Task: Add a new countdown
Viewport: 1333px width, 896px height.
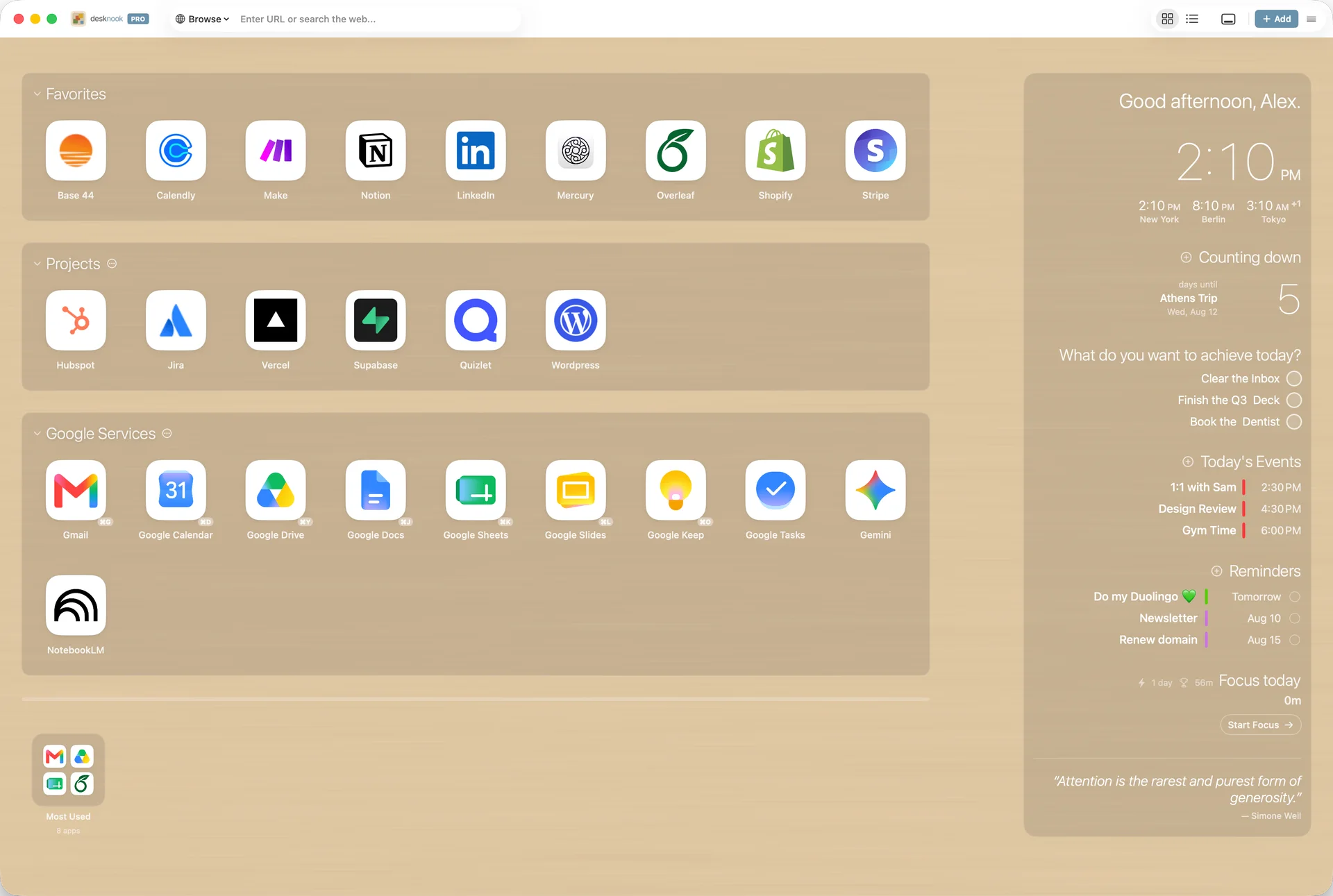Action: [1186, 257]
